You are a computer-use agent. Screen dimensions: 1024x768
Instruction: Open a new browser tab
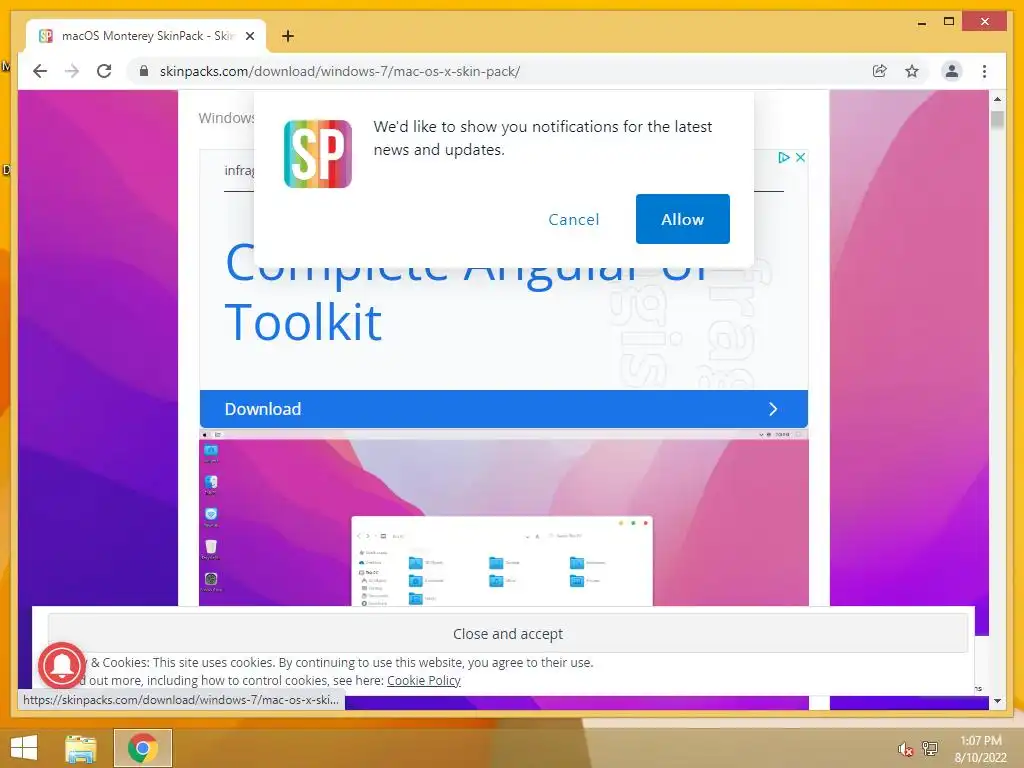(x=288, y=36)
